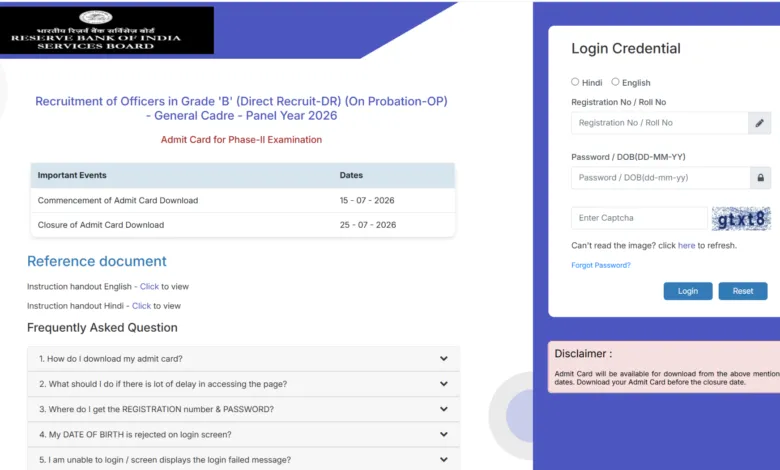780x470 pixels.
Task: Click the 'Important Events' column header
Action: pyautogui.click(x=72, y=175)
